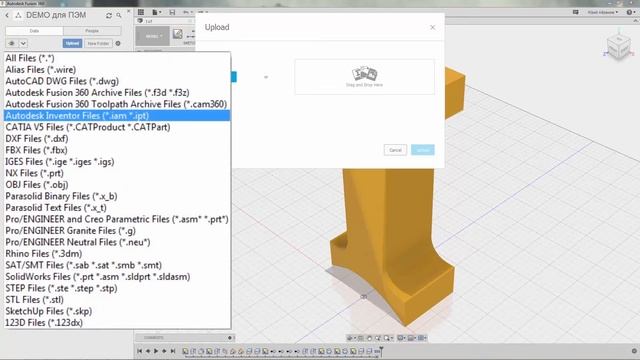Choose SolidWorks Files entry
This screenshot has width=640, height=360.
[117, 277]
